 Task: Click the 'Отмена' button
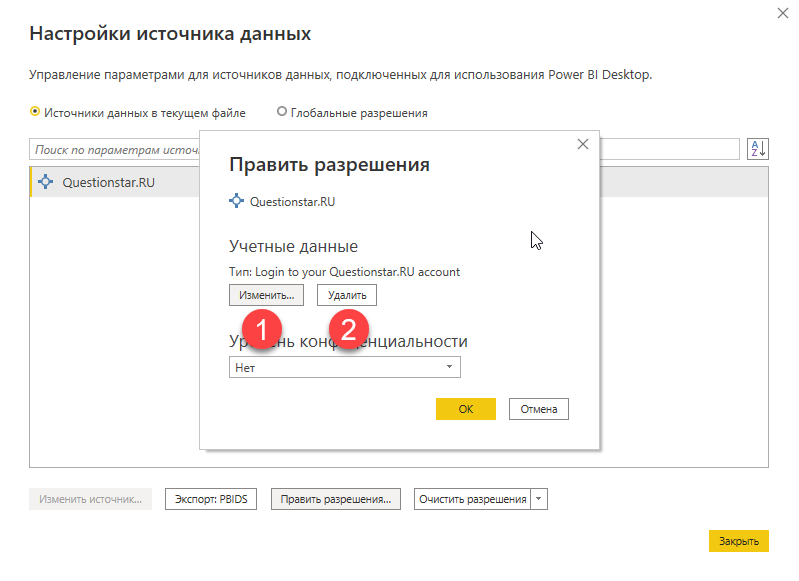click(539, 409)
